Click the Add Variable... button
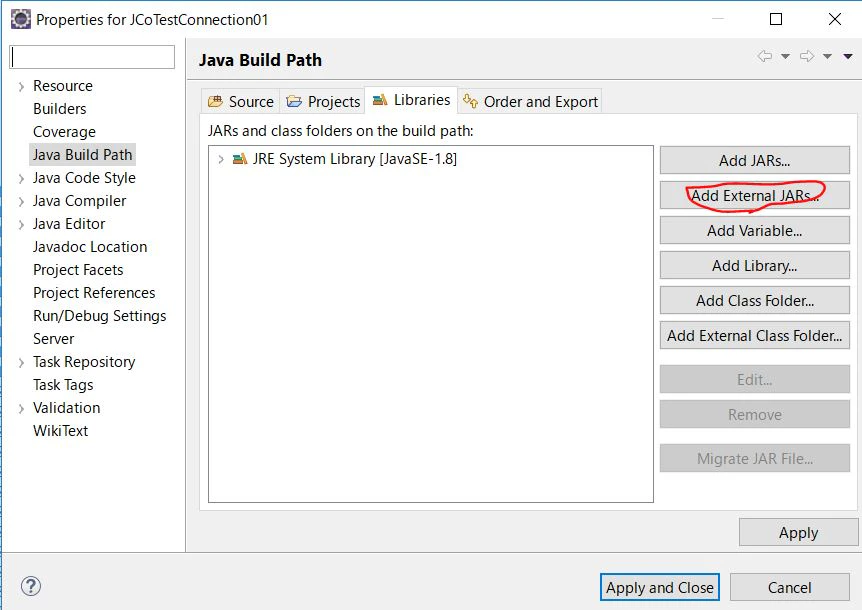The height and width of the screenshot is (610, 862). click(x=755, y=231)
